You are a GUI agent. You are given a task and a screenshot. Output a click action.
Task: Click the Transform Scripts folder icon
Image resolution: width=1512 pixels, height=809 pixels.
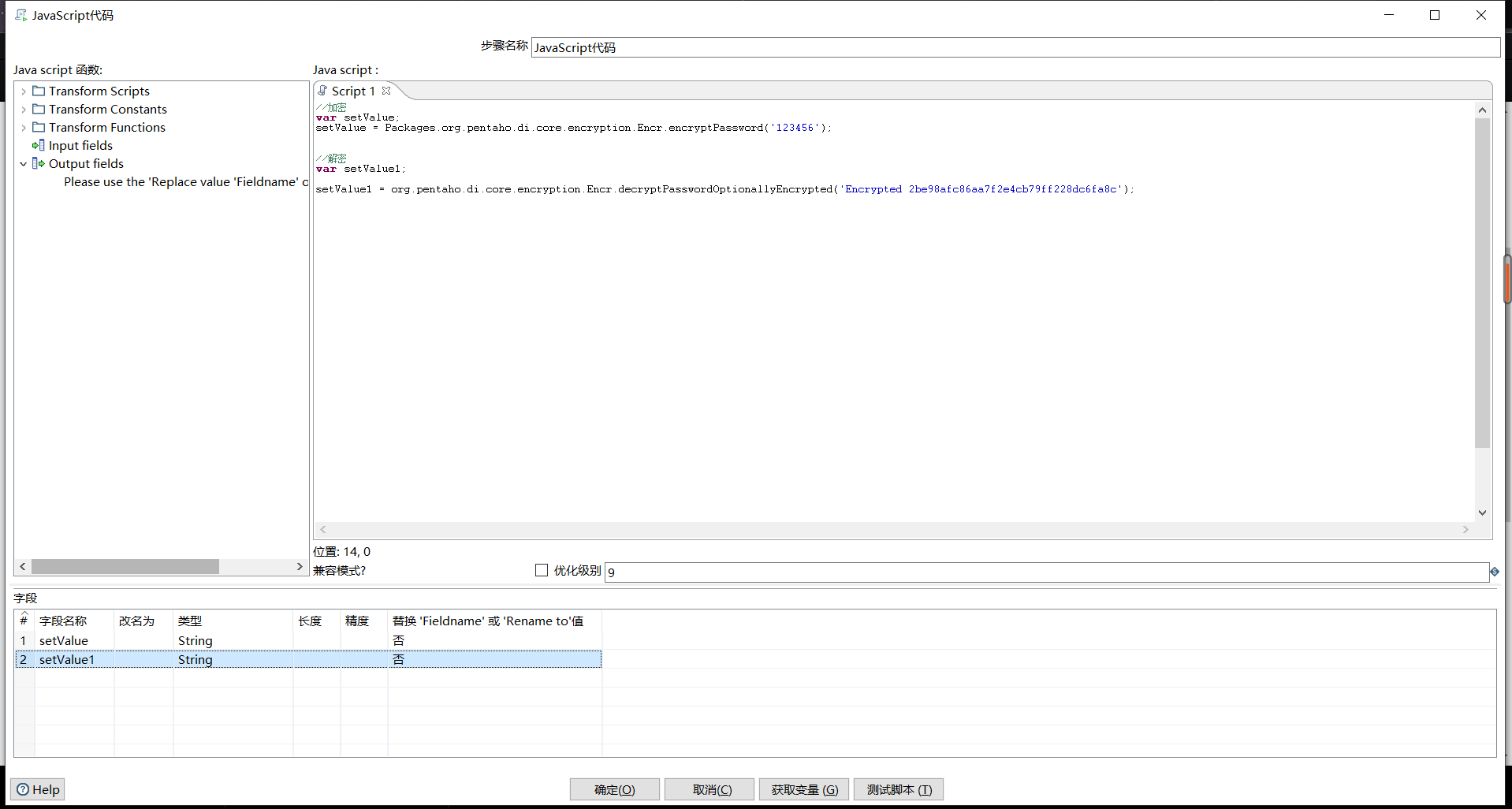[x=39, y=91]
